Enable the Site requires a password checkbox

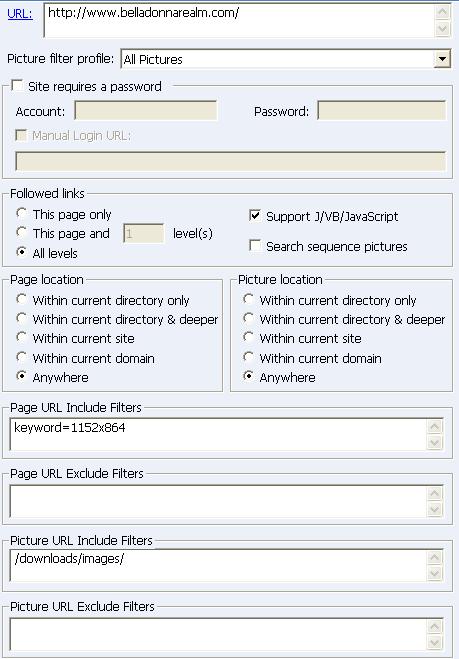pos(18,86)
